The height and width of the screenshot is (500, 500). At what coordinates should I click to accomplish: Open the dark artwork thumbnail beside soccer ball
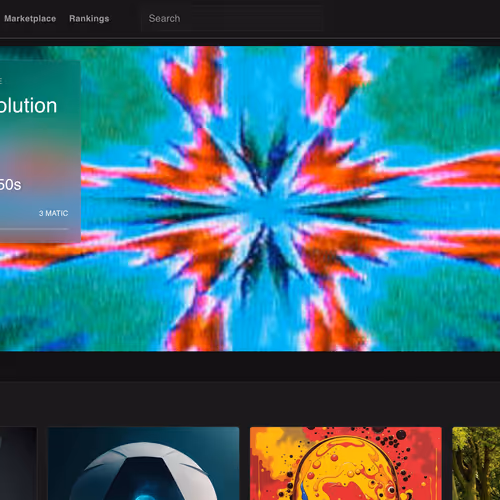pyautogui.click(x=18, y=463)
